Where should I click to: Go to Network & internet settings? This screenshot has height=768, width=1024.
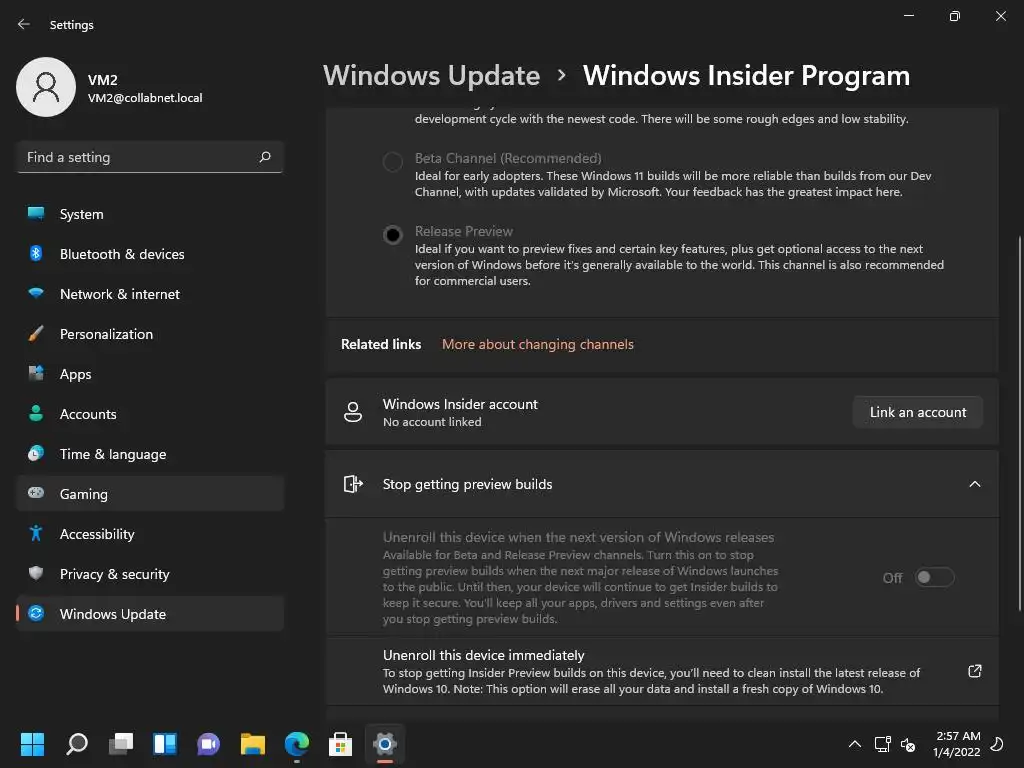coord(150,294)
